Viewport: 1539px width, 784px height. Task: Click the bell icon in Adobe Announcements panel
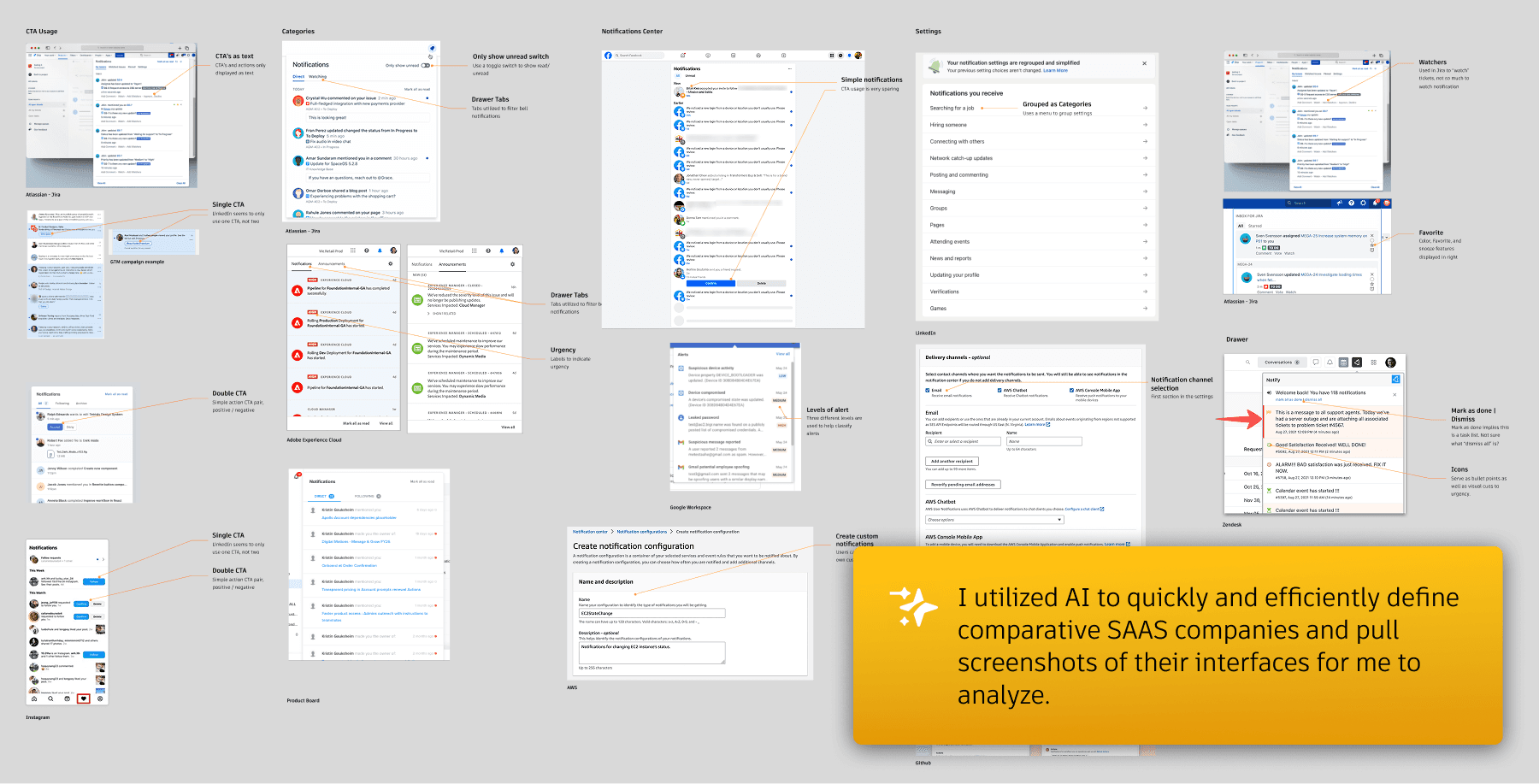pyautogui.click(x=502, y=251)
